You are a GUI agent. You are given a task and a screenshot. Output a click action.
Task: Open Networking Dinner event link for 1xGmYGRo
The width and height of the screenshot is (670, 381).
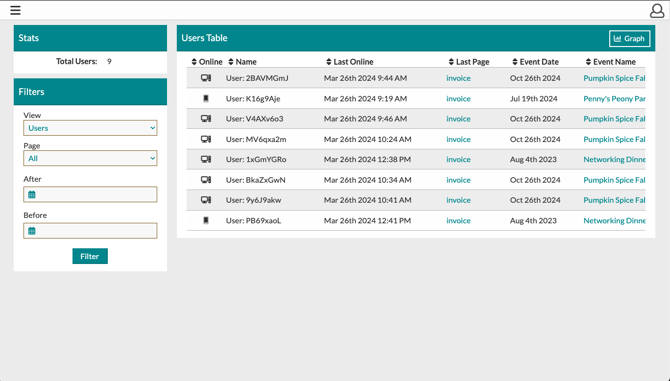[x=614, y=159]
